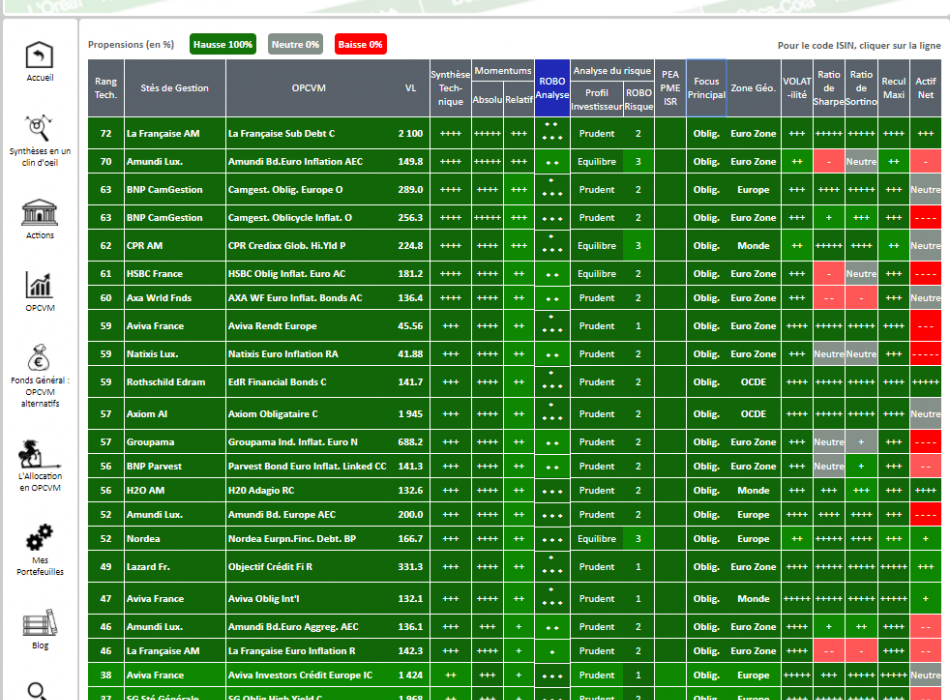Click the Profil Investisseur sub-header

pyautogui.click(x=596, y=99)
